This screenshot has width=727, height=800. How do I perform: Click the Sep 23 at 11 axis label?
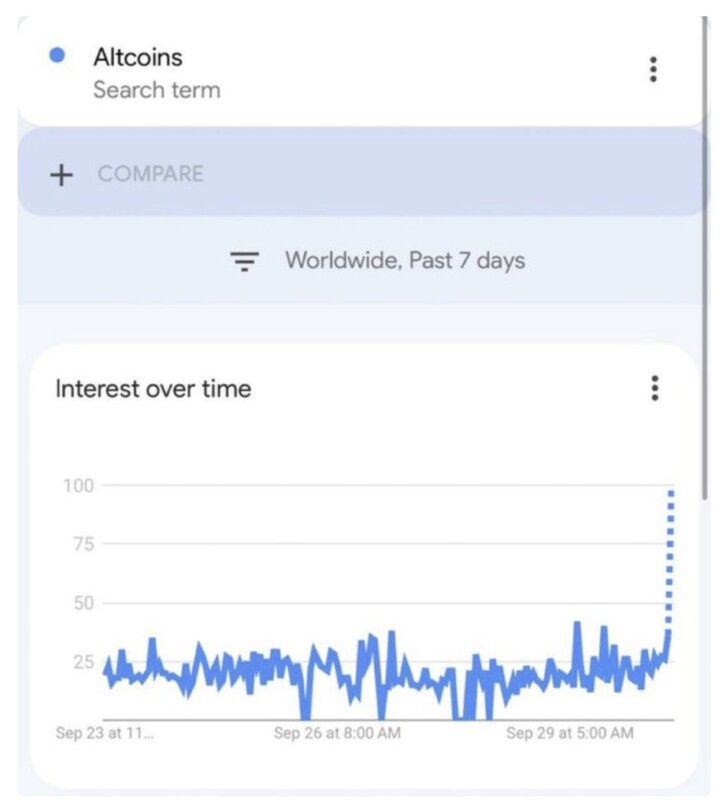(x=105, y=733)
